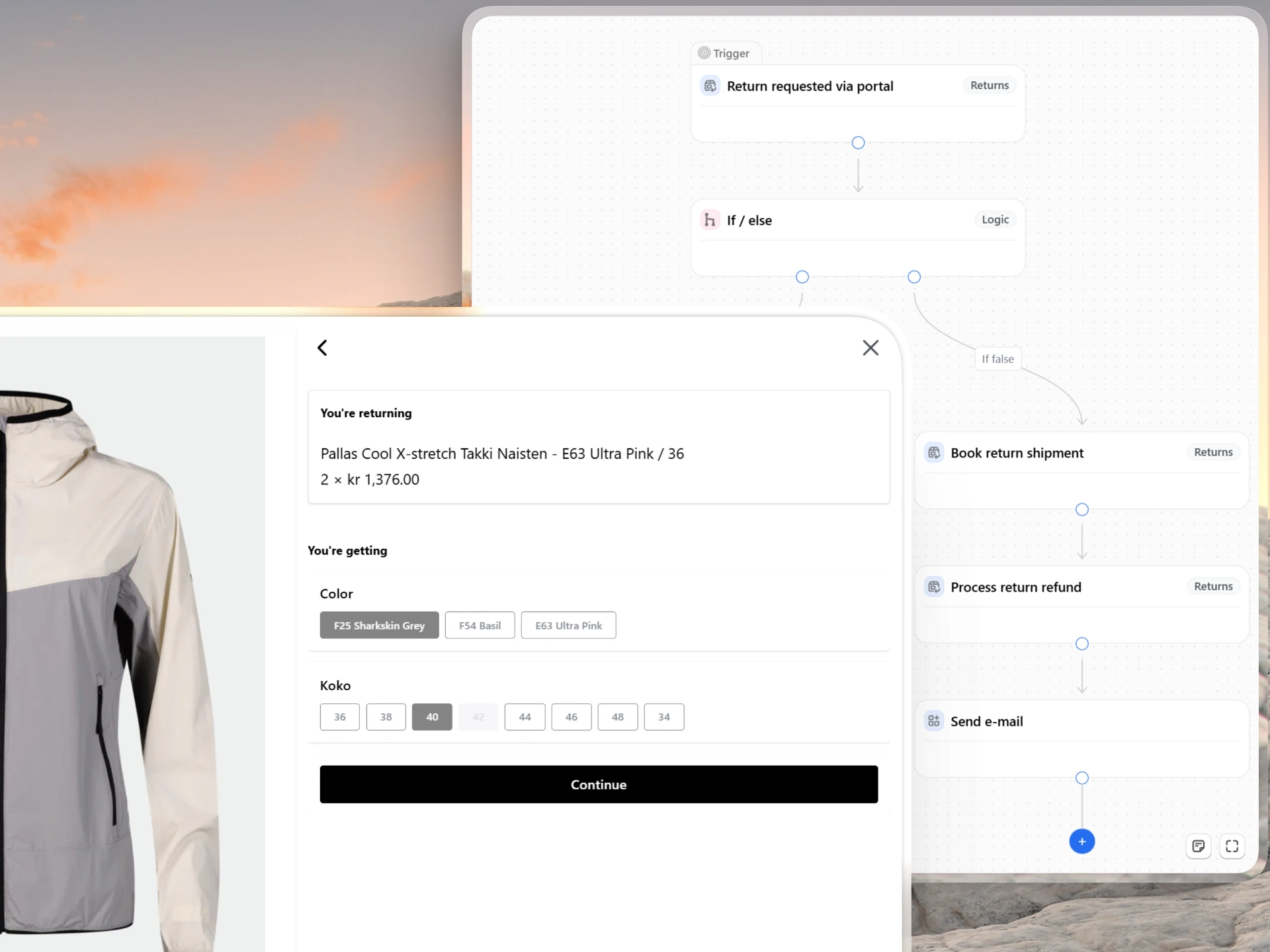Click the Process return refund node icon
The height and width of the screenshot is (952, 1270).
click(x=933, y=587)
